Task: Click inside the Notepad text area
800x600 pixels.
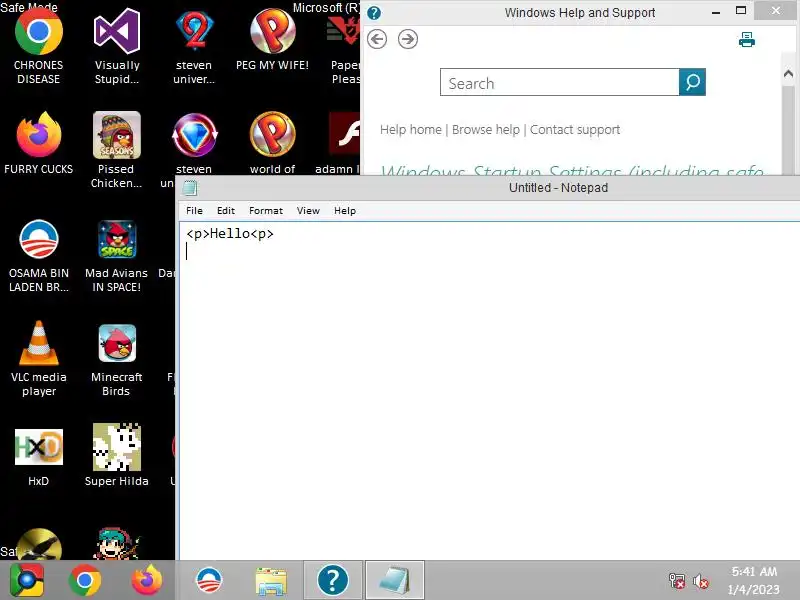Action: (490, 393)
